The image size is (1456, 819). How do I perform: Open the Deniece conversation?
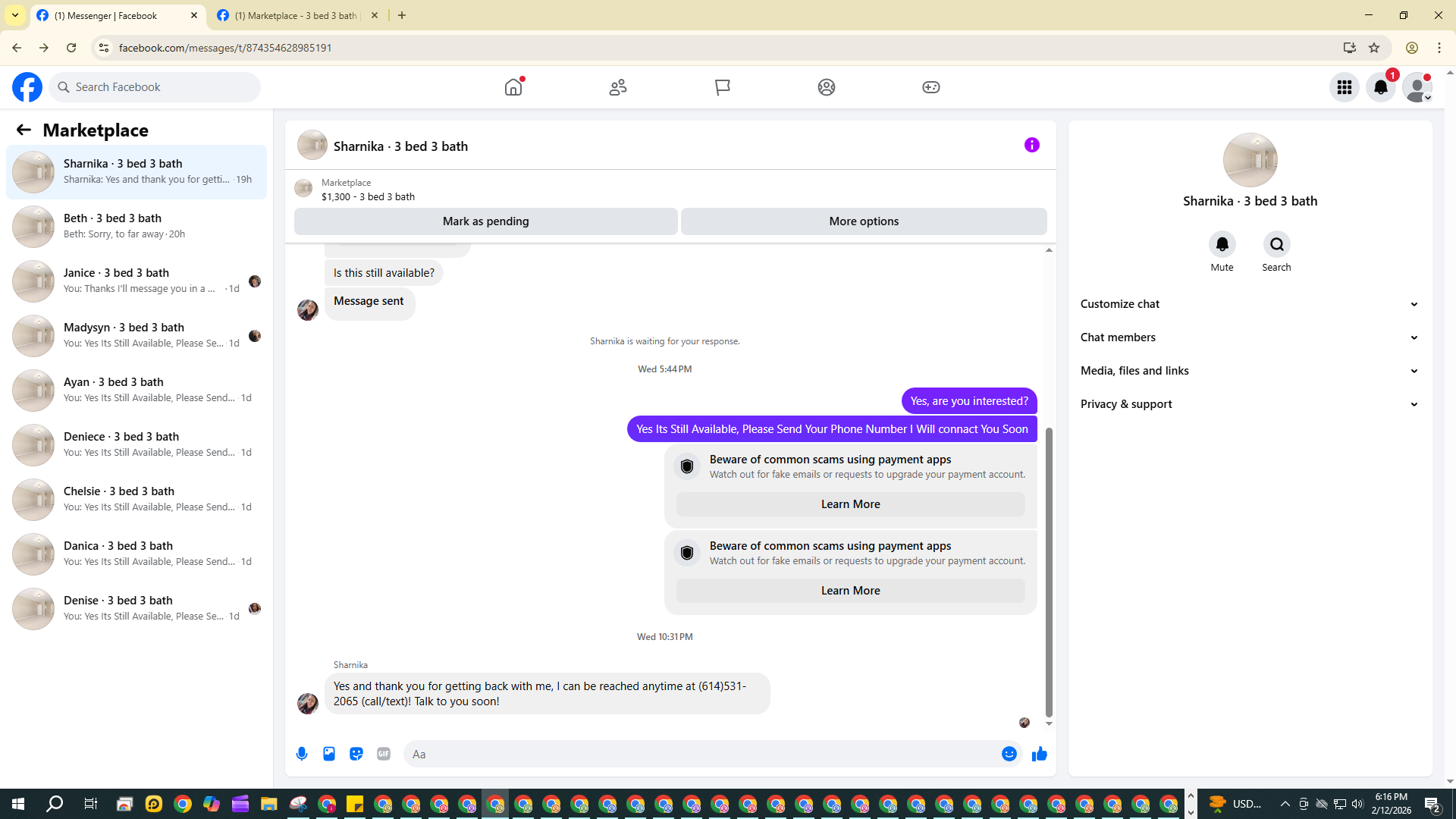136,445
